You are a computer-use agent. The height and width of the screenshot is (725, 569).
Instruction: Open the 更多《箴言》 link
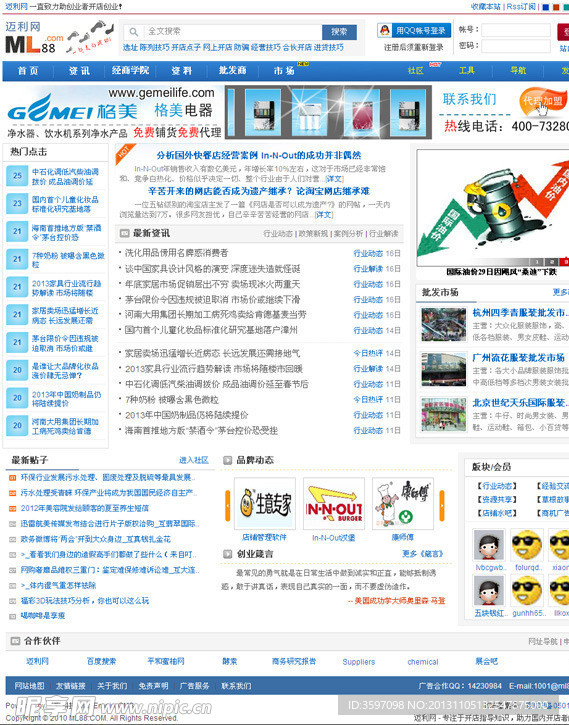click(423, 554)
